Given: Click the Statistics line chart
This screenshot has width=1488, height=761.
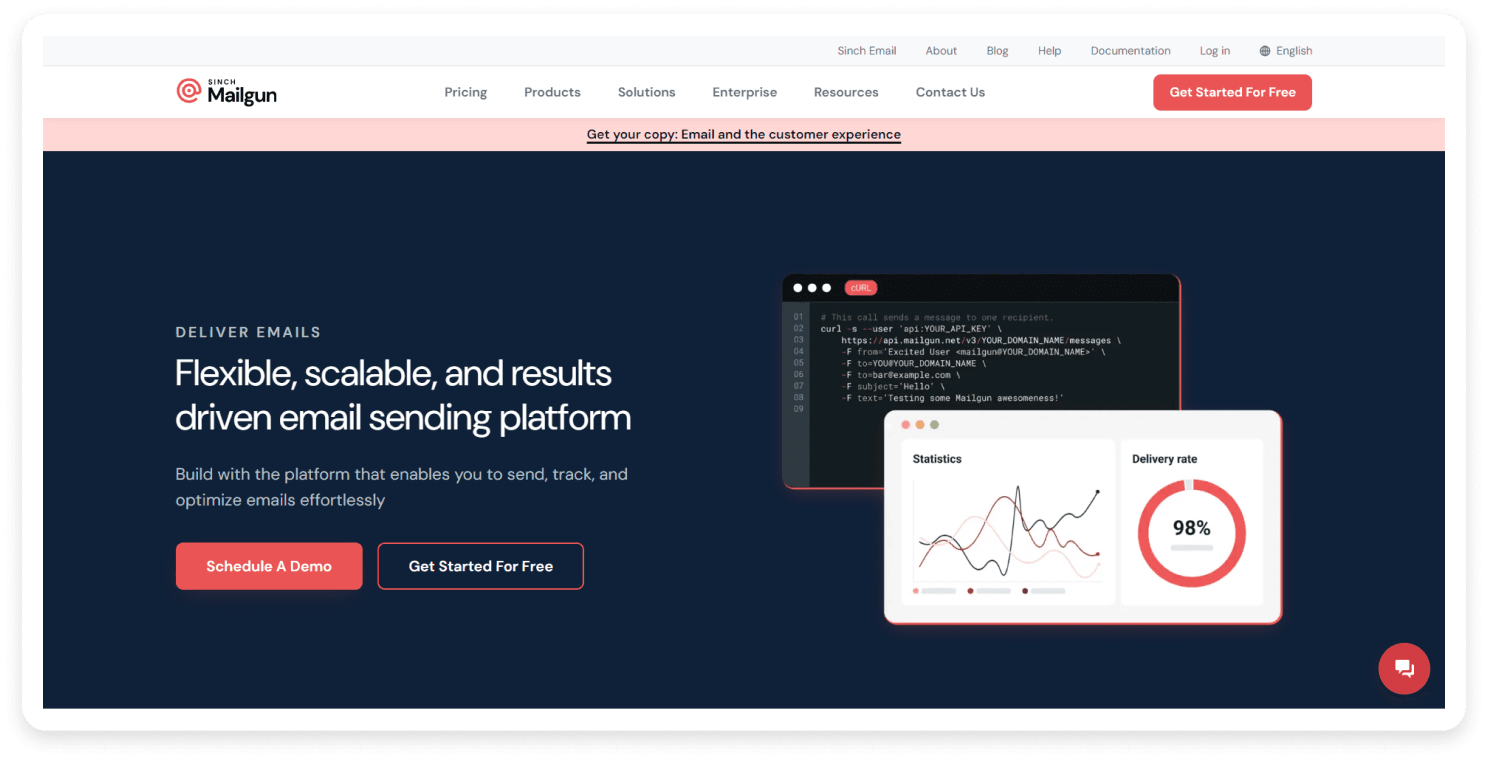Looking at the screenshot, I should (x=1008, y=532).
